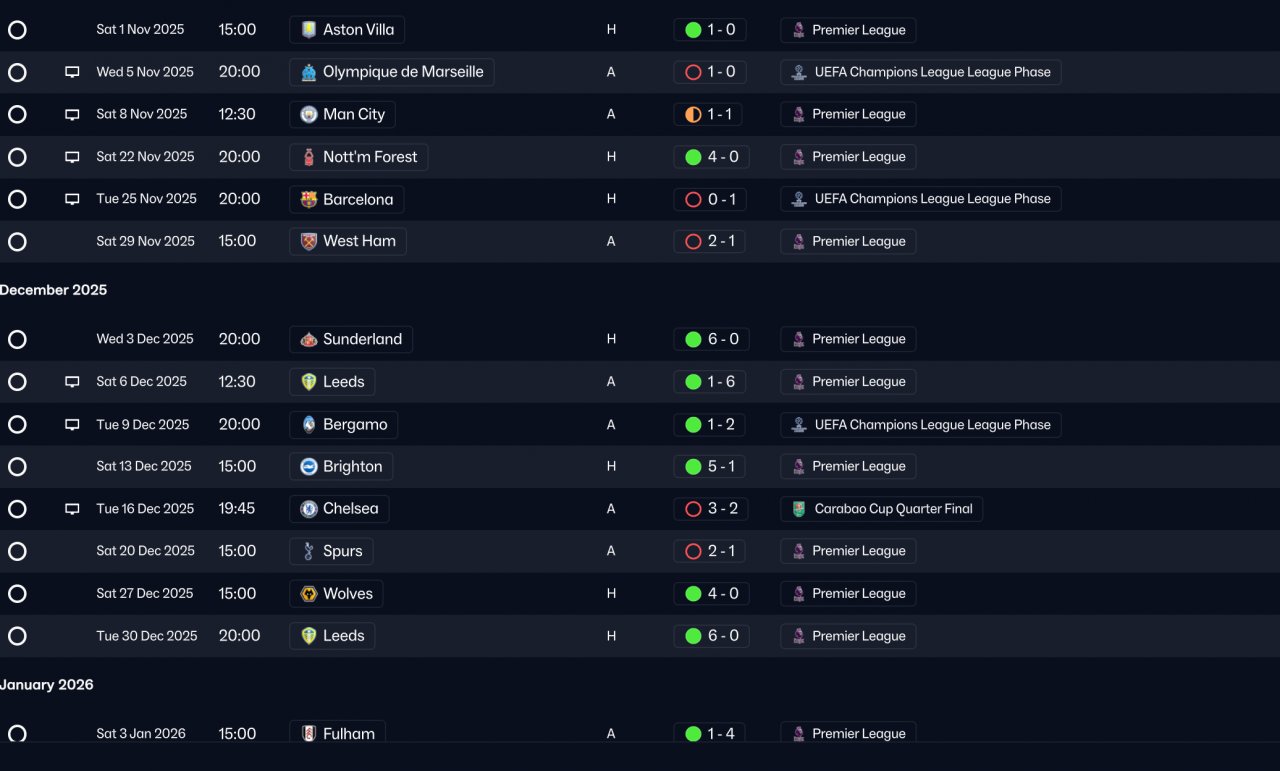Click the Chelsea club badge icon
The width and height of the screenshot is (1280, 771).
309,509
